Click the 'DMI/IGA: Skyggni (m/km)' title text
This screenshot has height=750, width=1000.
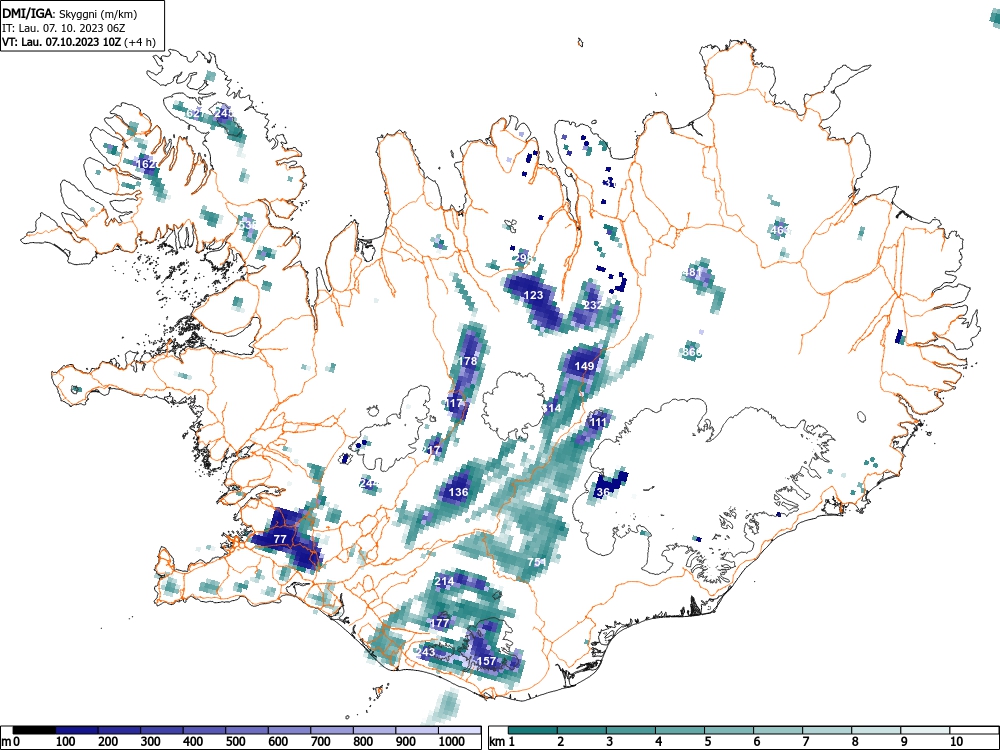coord(70,13)
